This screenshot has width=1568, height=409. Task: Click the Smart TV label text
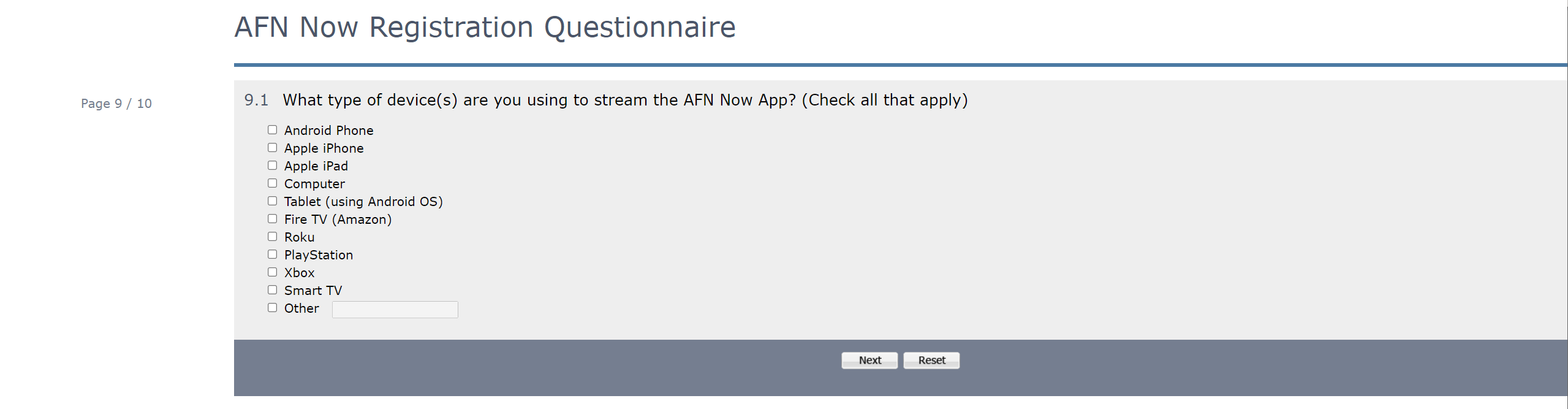click(312, 291)
